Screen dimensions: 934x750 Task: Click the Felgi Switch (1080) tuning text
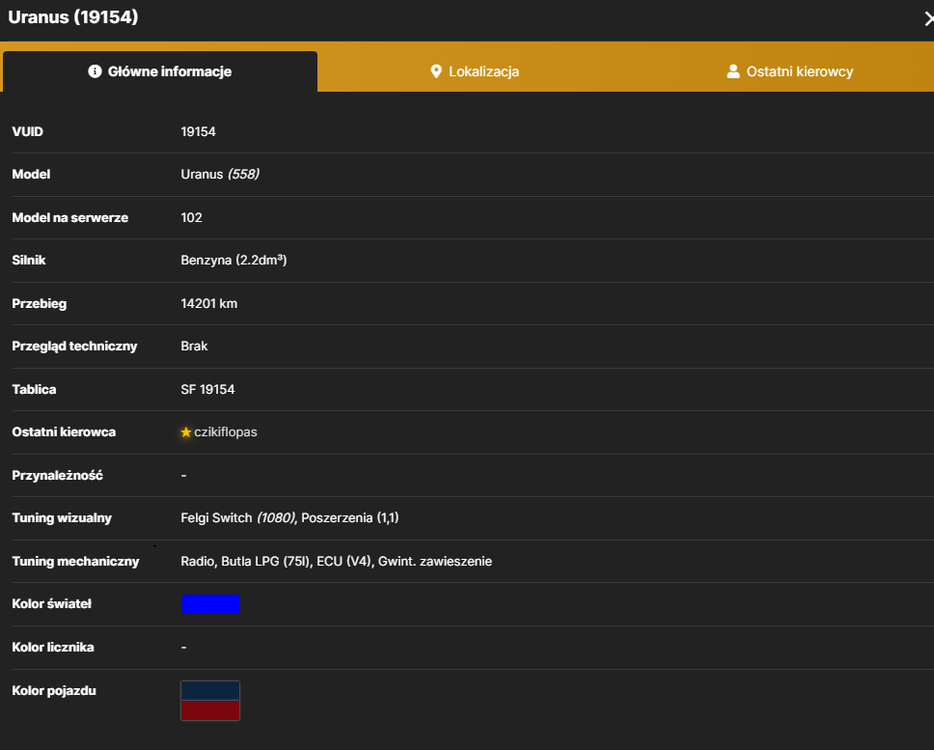click(x=238, y=518)
